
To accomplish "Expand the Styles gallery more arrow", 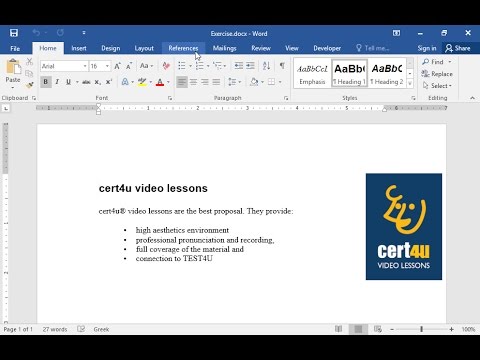I will pyautogui.click(x=410, y=83).
